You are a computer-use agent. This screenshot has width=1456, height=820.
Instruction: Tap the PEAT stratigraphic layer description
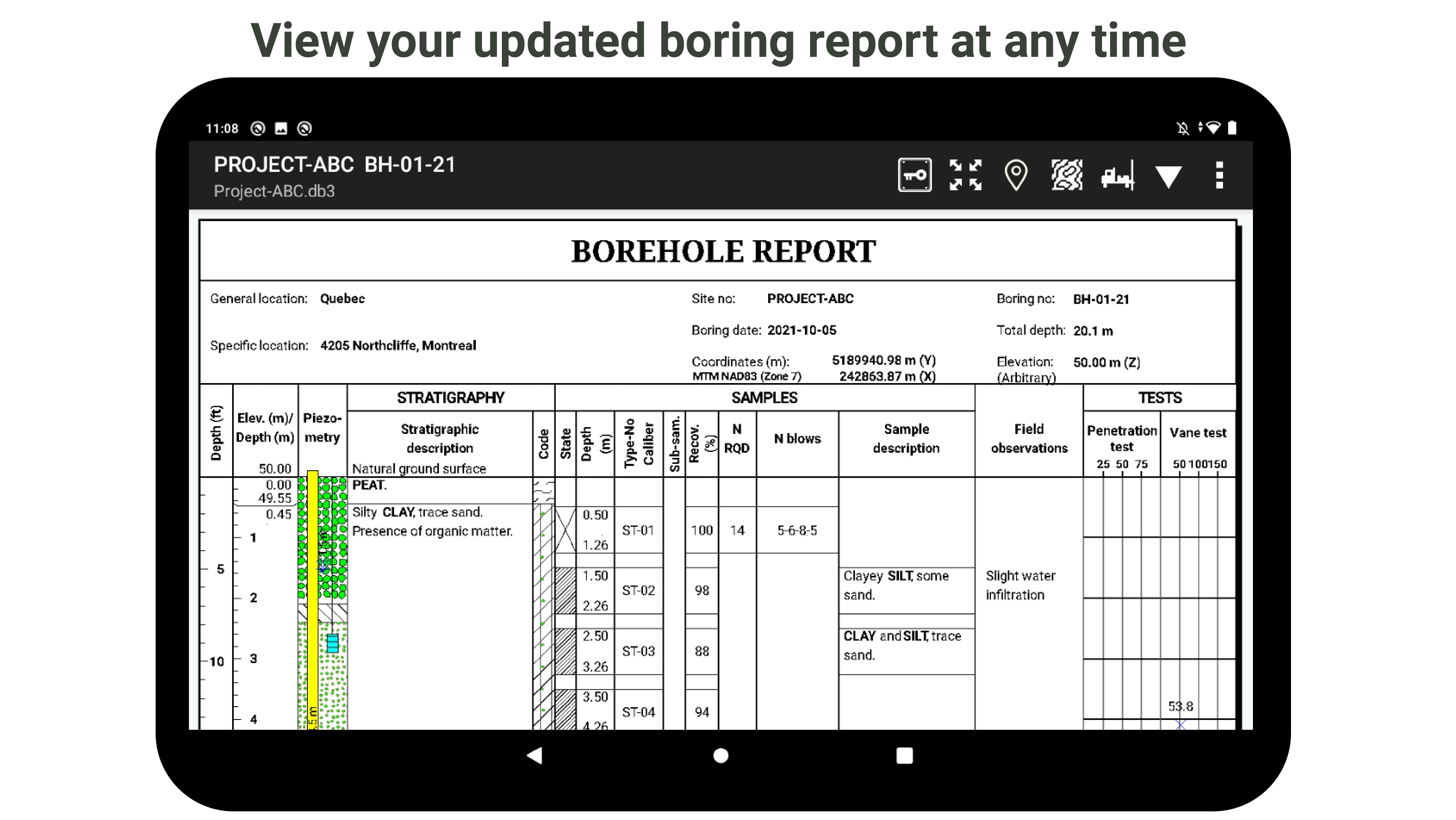pyautogui.click(x=369, y=485)
